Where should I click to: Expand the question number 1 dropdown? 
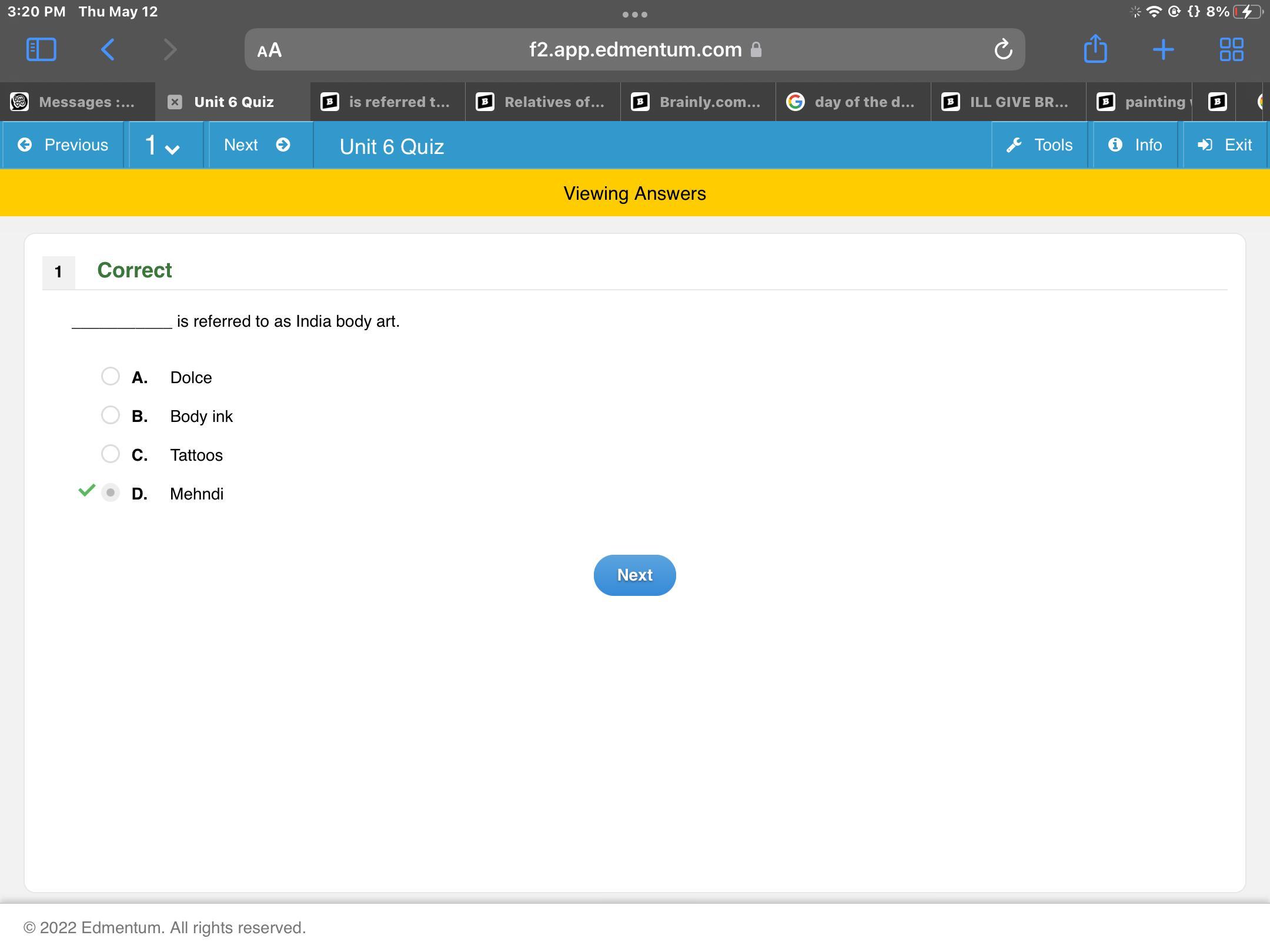coord(163,146)
